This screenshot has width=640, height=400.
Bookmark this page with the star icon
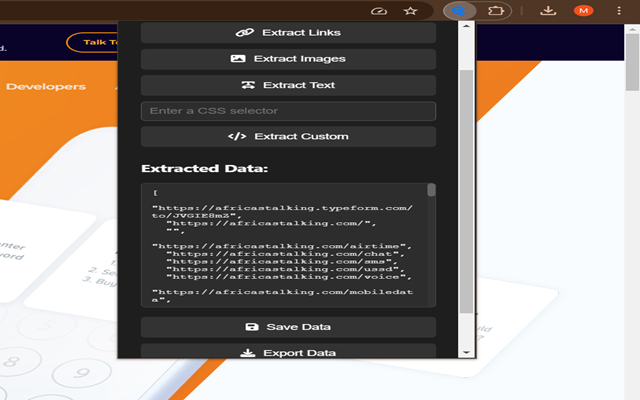coord(411,11)
